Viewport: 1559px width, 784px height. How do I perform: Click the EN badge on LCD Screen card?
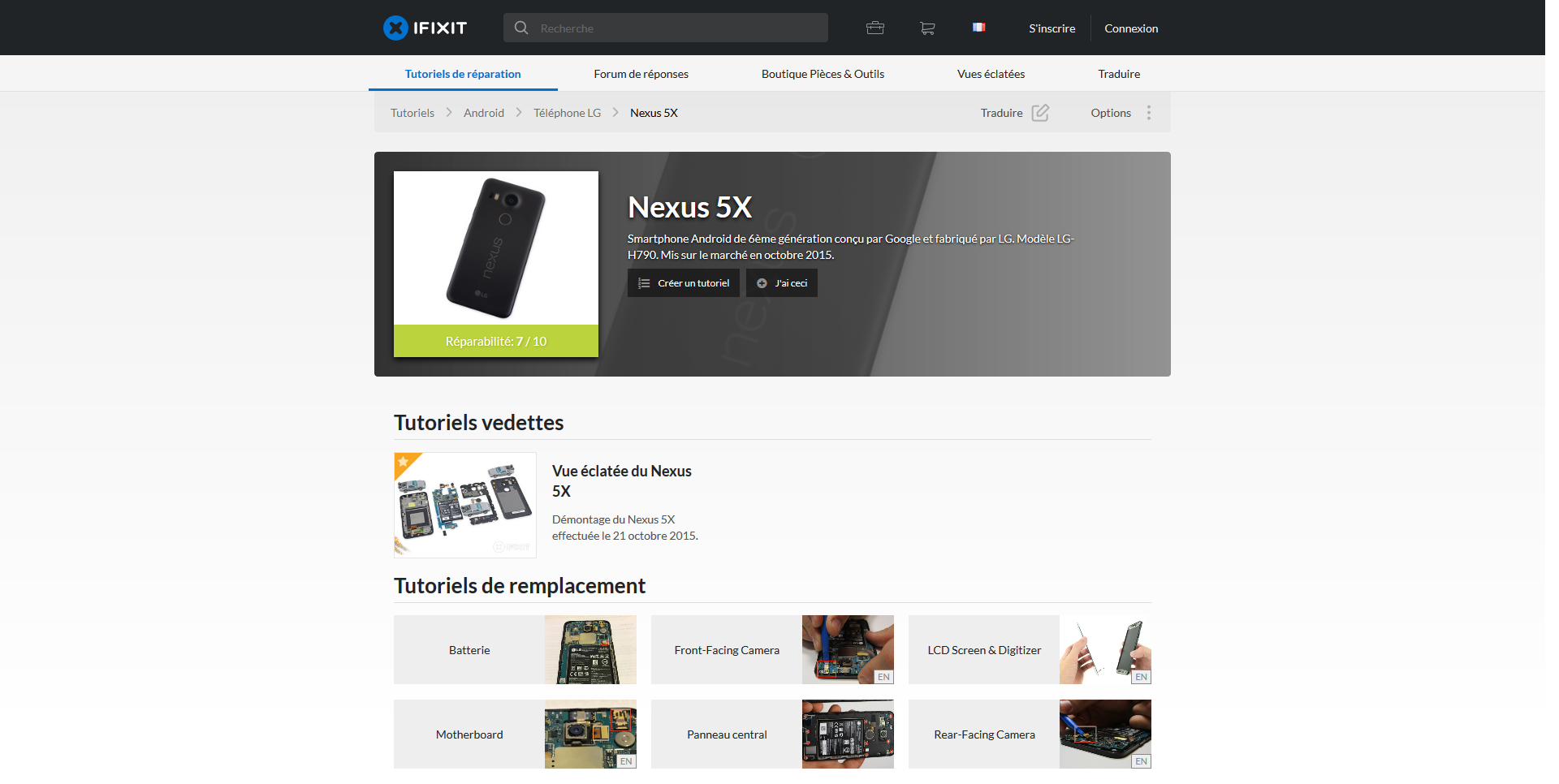pos(1141,677)
